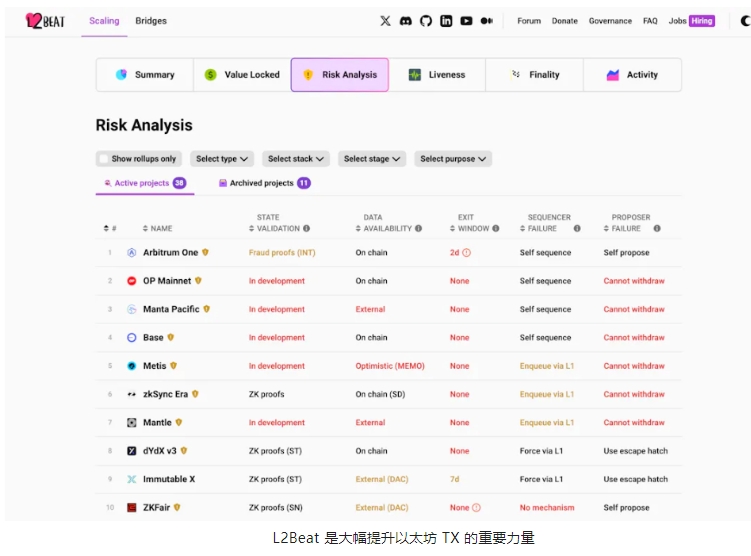This screenshot has height=556, width=751.
Task: Click the ZKFair red logo icon
Action: (132, 507)
